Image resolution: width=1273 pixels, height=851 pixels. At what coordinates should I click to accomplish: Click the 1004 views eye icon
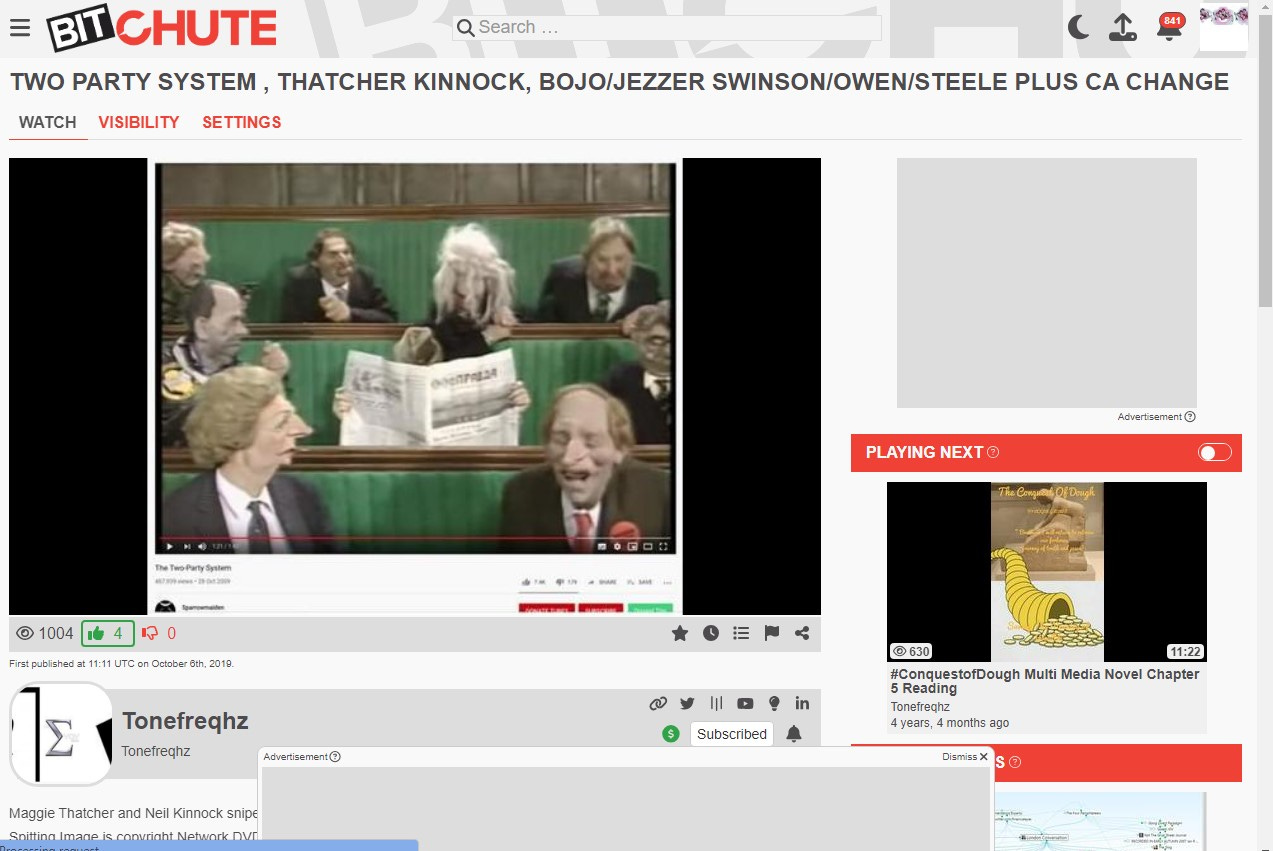[26, 633]
